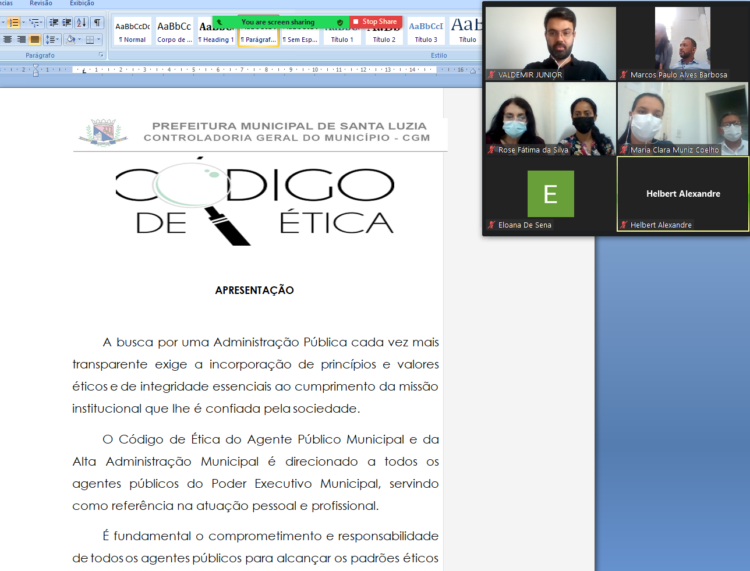Open the borders dropdown arrow
The image size is (750, 571).
(x=99, y=40)
